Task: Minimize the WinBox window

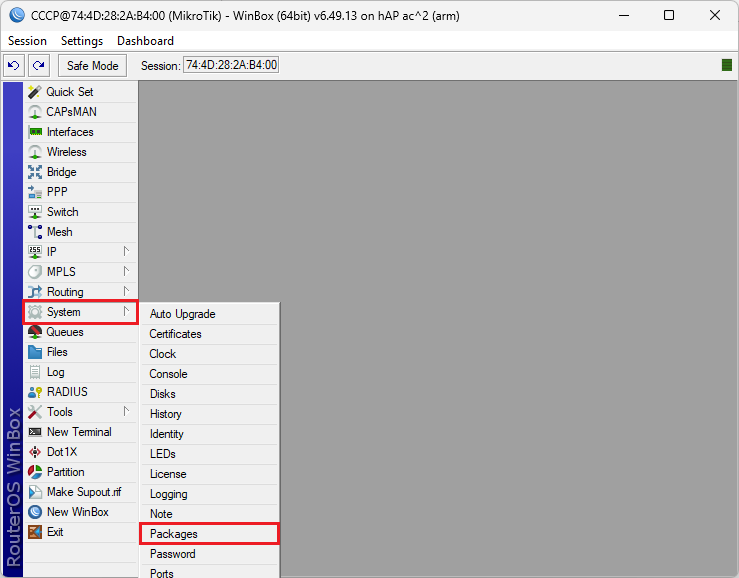Action: (x=624, y=16)
